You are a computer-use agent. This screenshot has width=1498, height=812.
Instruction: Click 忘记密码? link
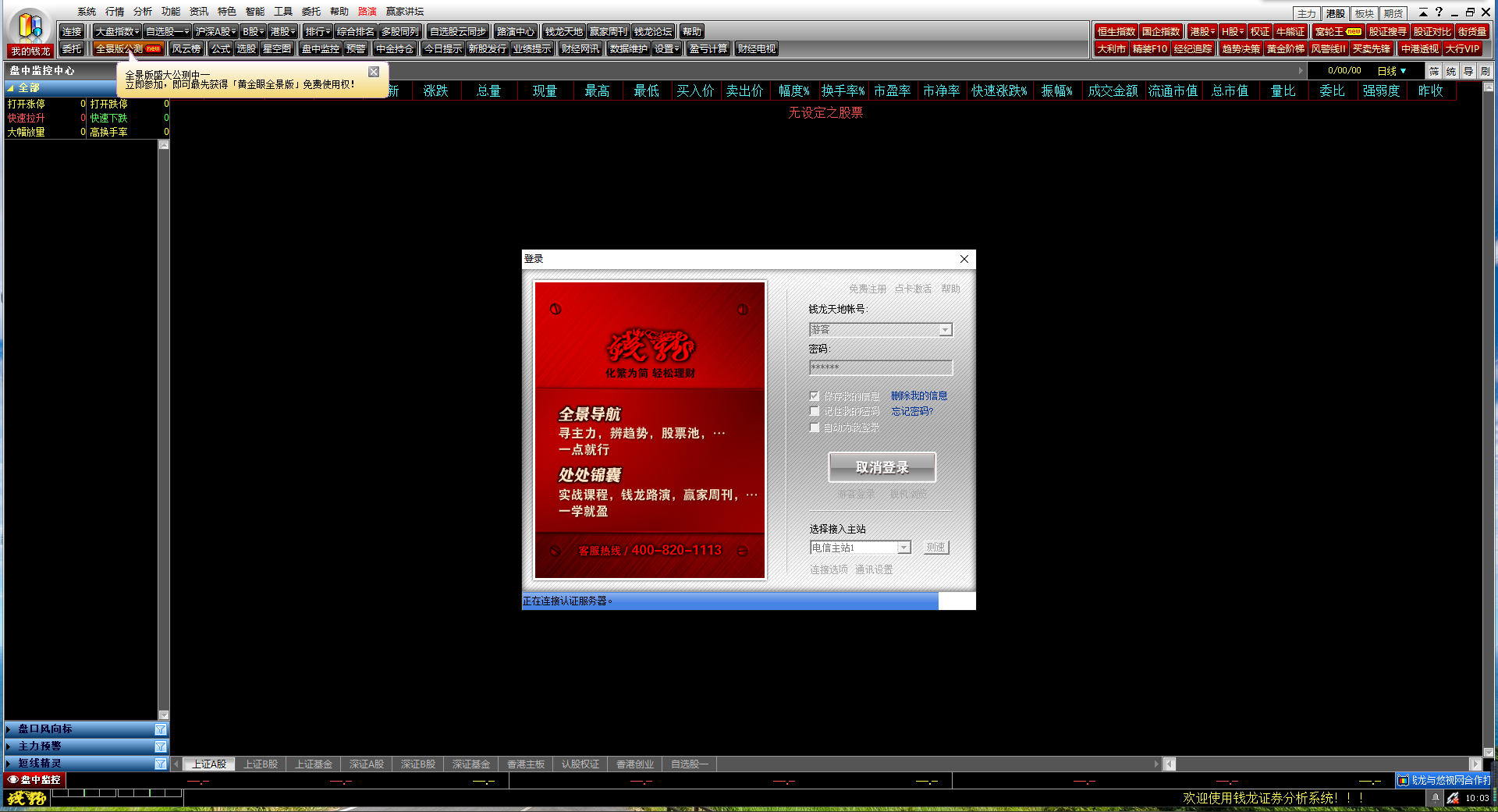pos(912,411)
